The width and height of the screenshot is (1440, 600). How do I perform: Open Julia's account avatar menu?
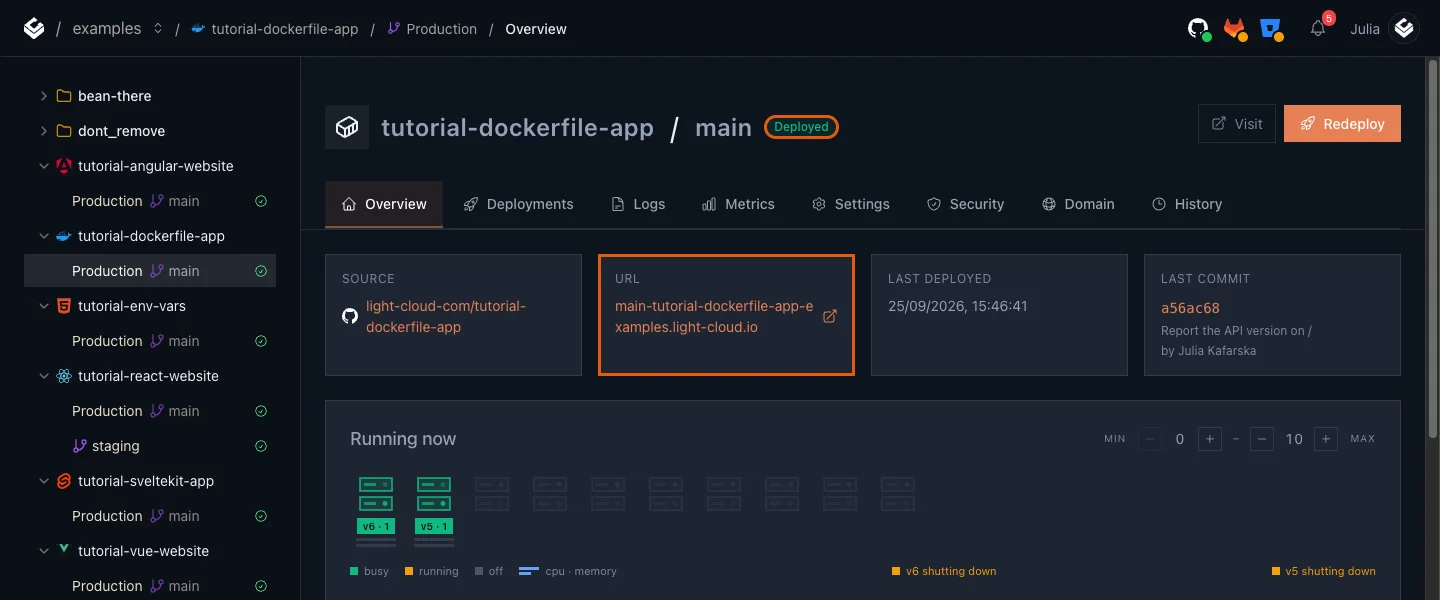1405,29
